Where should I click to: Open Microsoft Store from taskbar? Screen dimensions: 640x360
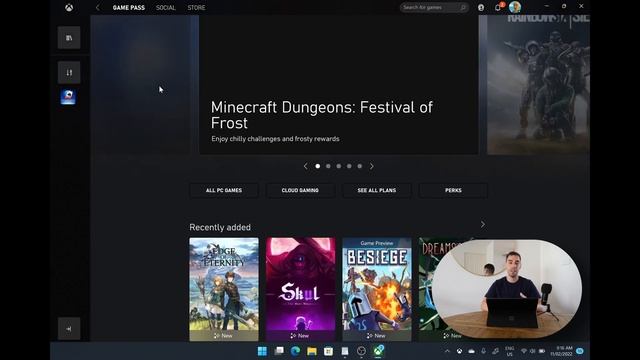[x=329, y=351]
